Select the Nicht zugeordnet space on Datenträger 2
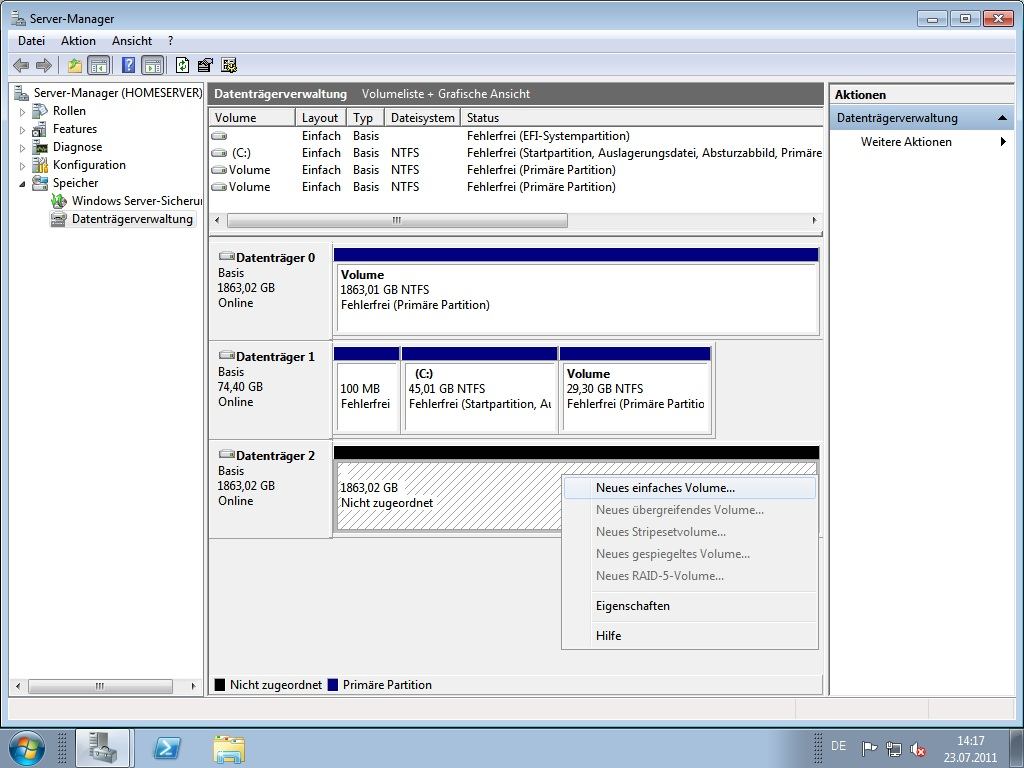 pos(449,496)
